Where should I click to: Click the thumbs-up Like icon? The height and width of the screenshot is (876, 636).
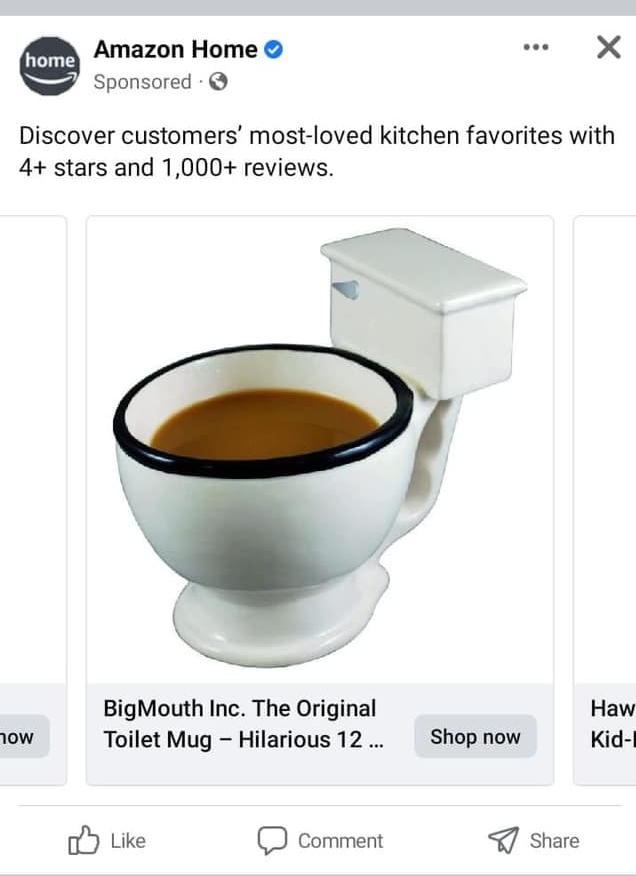coord(83,840)
